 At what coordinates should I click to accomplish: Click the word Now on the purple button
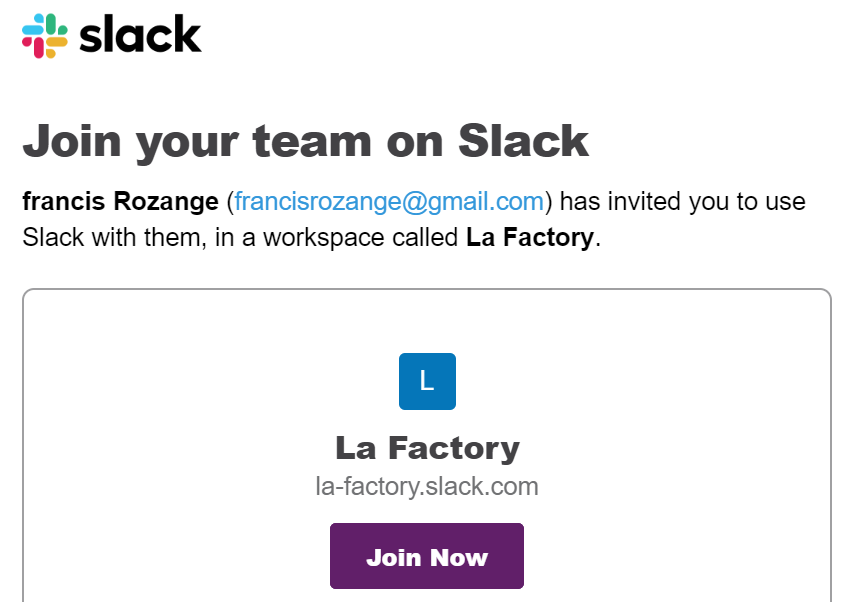[459, 557]
